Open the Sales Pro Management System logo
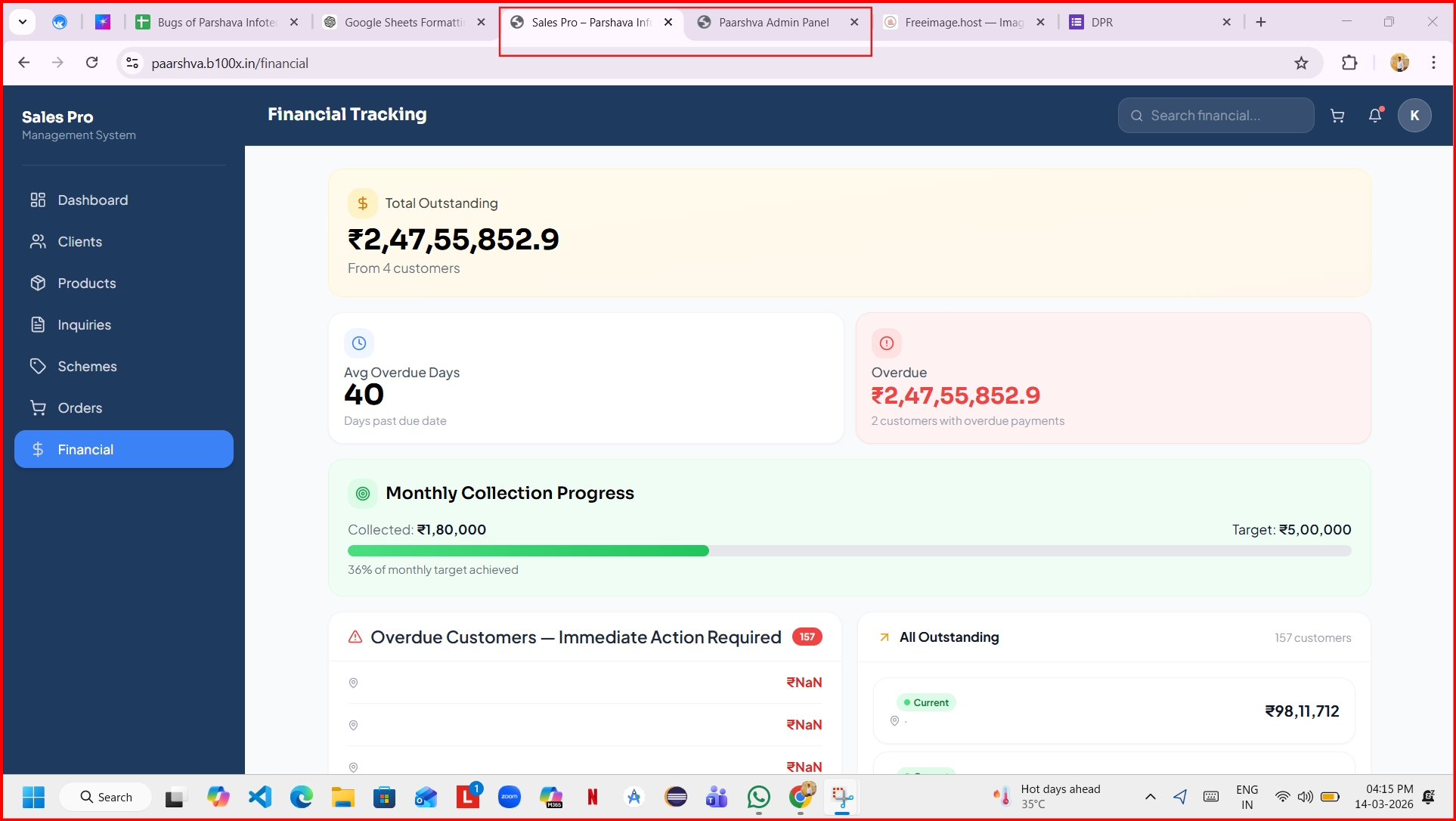Image resolution: width=1456 pixels, height=821 pixels. coord(79,125)
